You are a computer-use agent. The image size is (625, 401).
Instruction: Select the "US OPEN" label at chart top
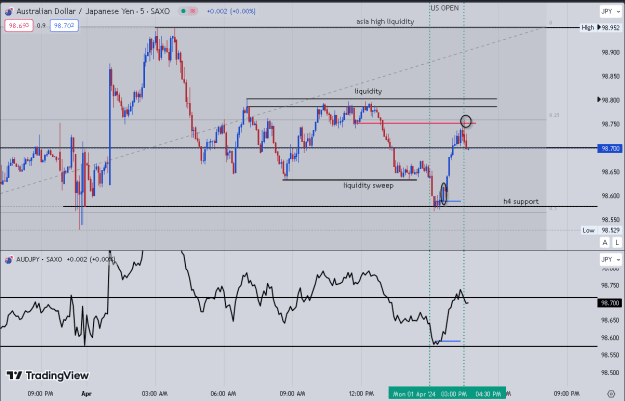444,8
